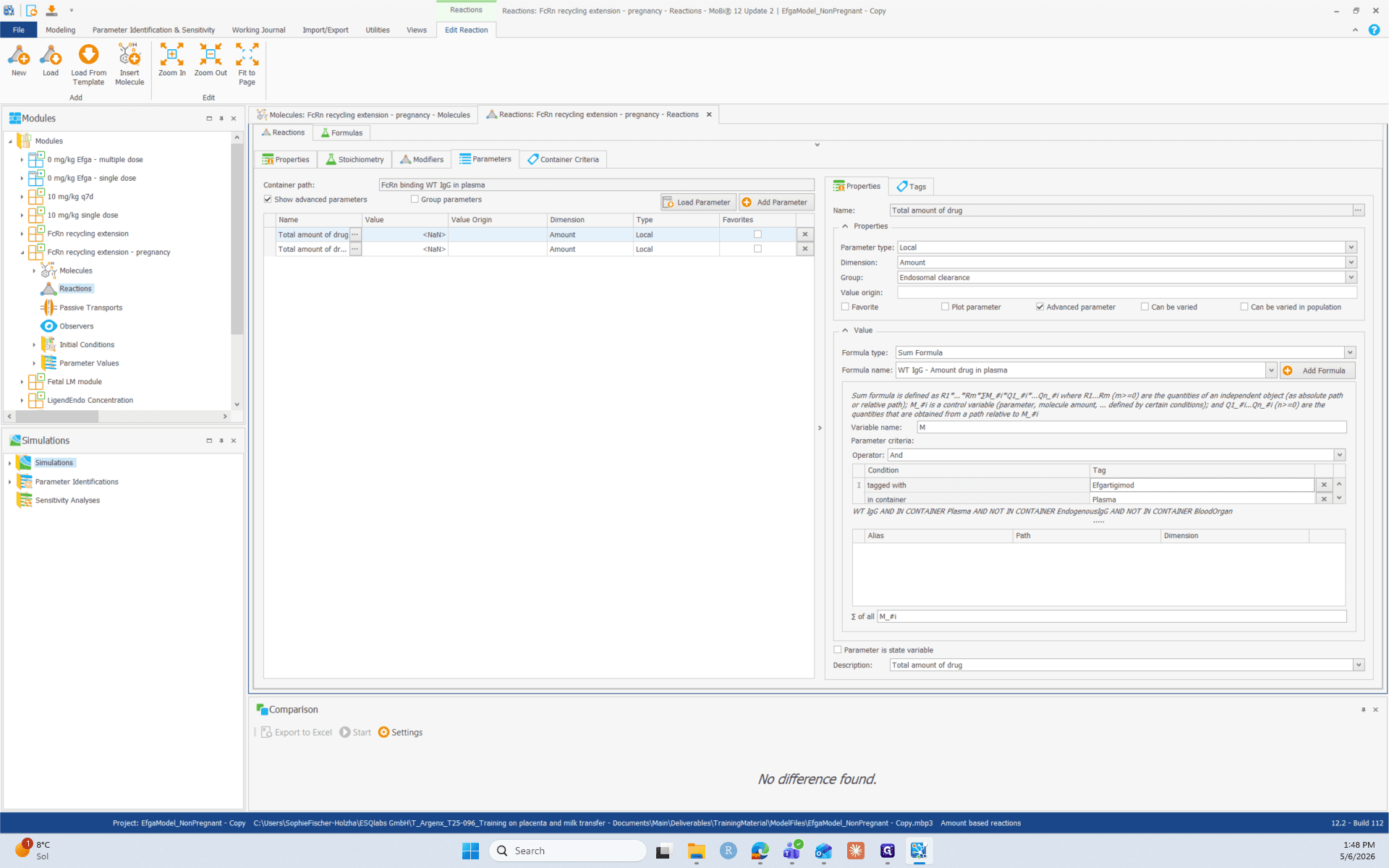The width and height of the screenshot is (1389, 868).
Task: Enable Group parameters checkbox
Action: tap(415, 200)
